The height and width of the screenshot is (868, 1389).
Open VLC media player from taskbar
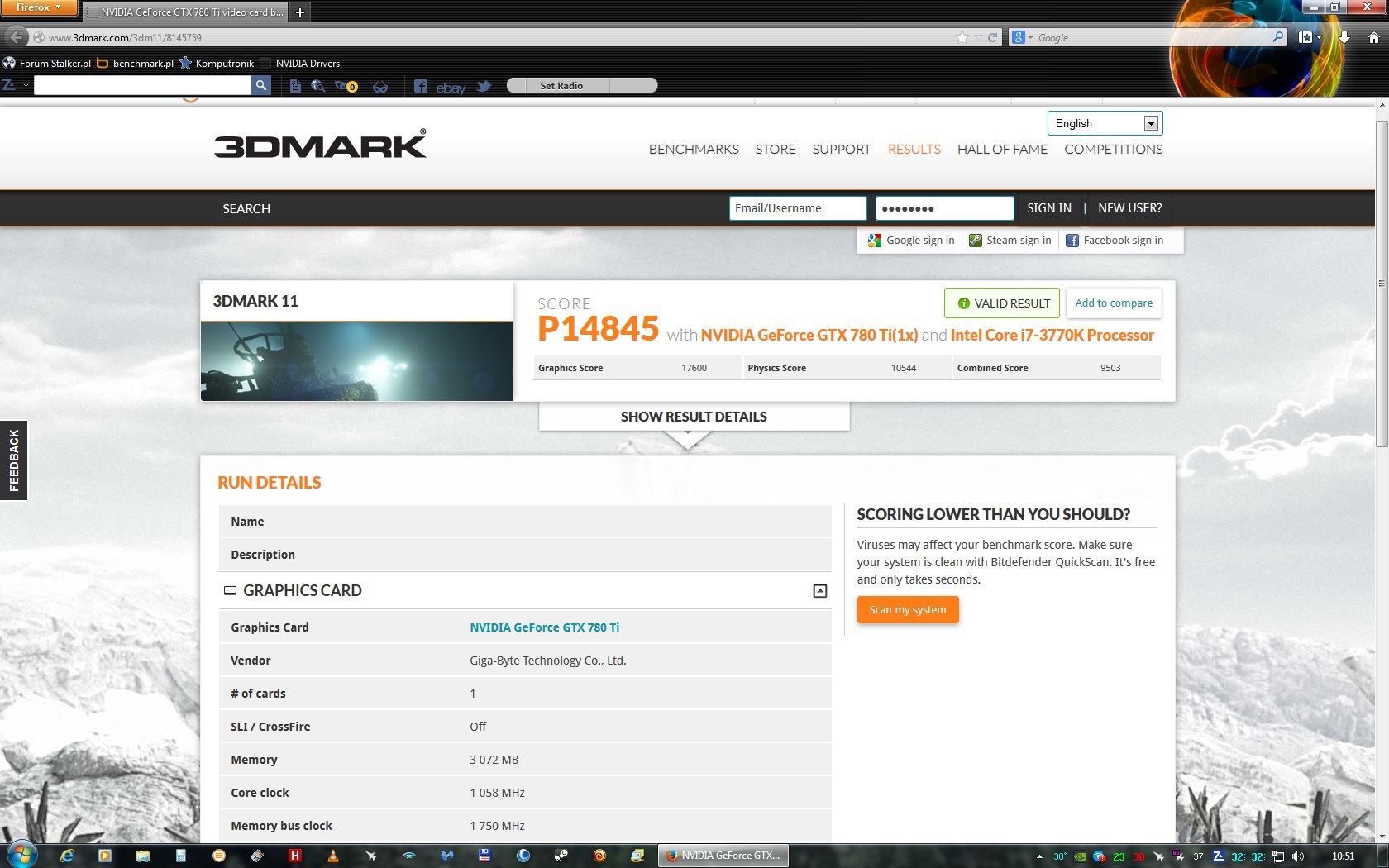coord(333,856)
